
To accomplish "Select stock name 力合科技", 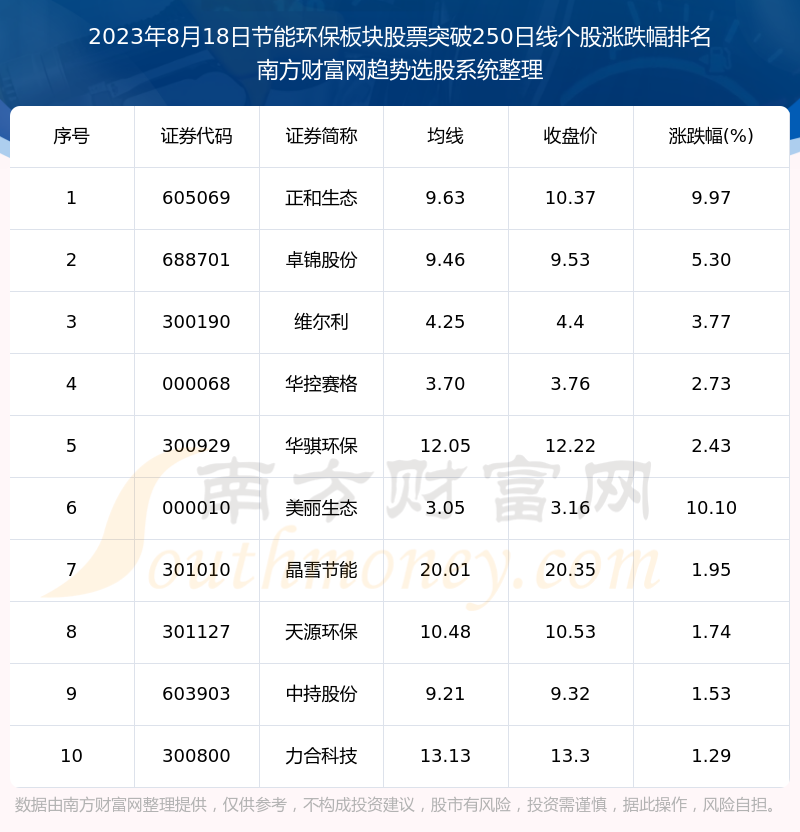I will click(321, 757).
